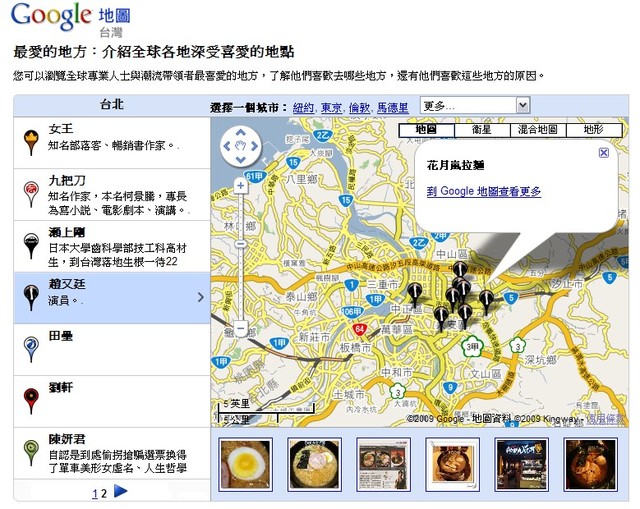
Task: Open the fourth thumbnail with white border
Action: tap(452, 464)
